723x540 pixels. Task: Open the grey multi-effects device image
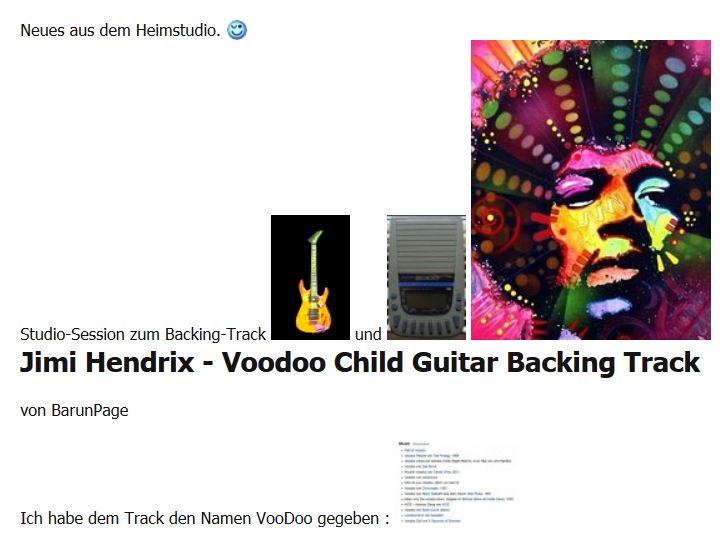(x=427, y=277)
